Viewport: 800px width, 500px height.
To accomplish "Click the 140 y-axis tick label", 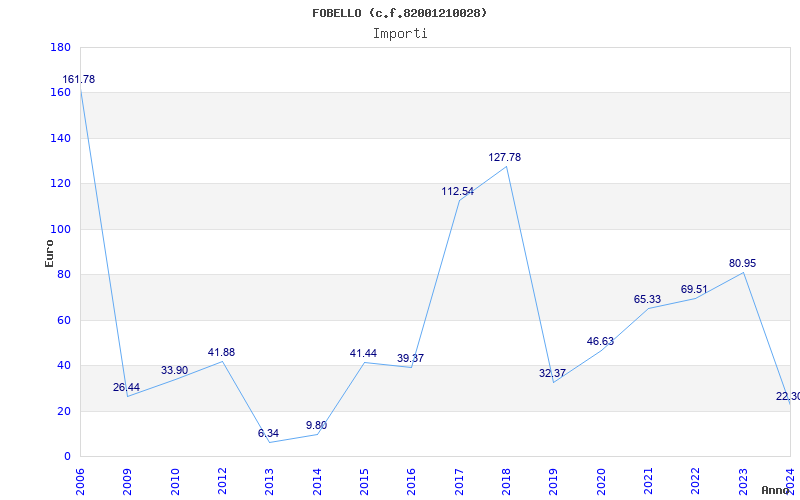I will click(x=61, y=138).
